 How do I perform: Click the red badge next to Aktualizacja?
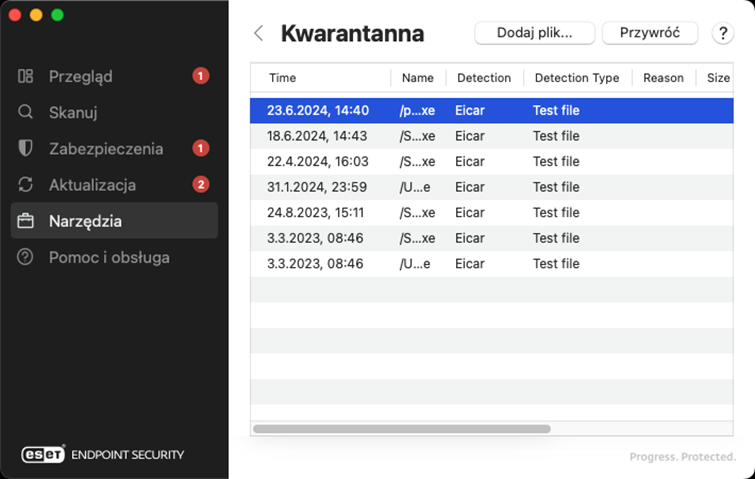tap(200, 184)
